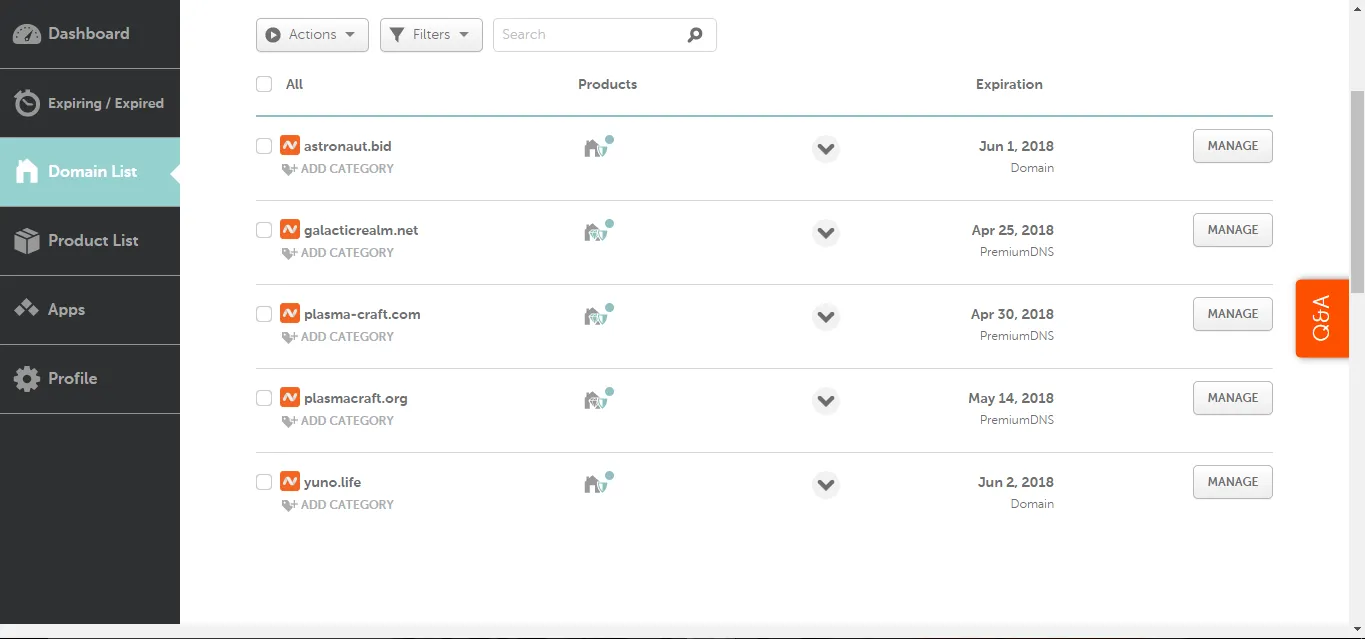Add category to yuno.life
Viewport: 1365px width, 639px height.
tap(338, 505)
